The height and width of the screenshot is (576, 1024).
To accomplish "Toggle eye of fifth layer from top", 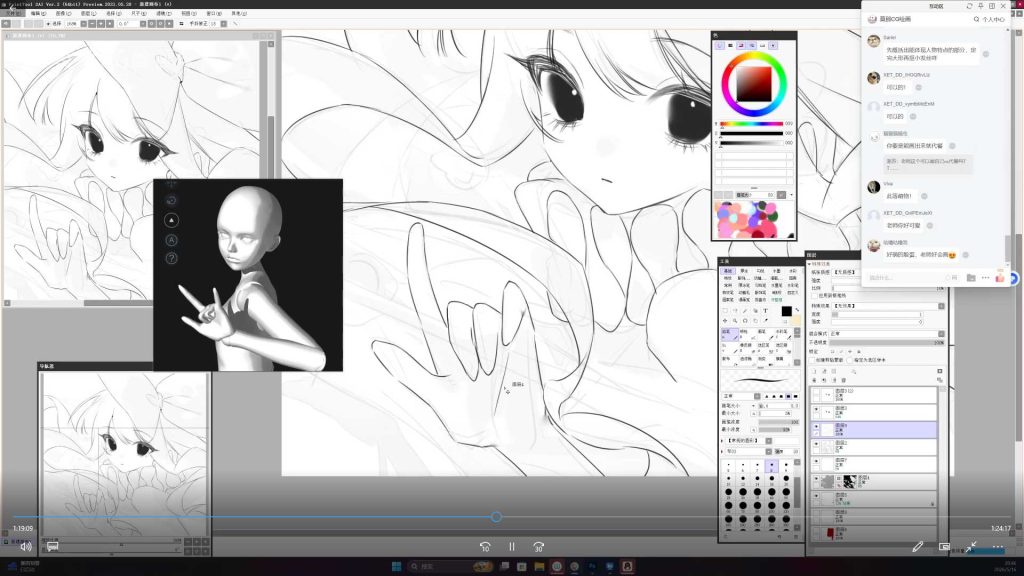I will (816, 461).
